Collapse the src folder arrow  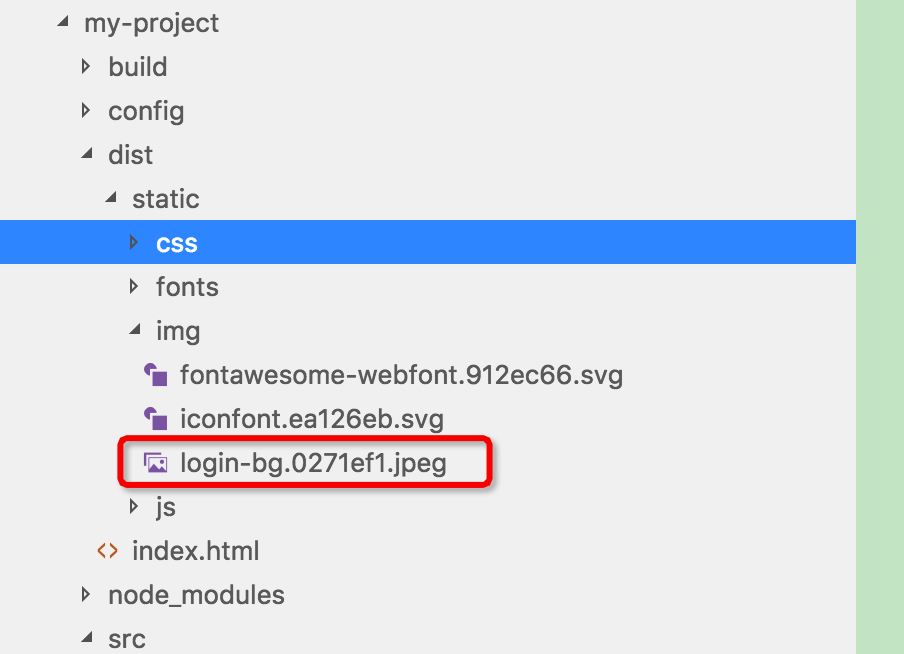86,639
